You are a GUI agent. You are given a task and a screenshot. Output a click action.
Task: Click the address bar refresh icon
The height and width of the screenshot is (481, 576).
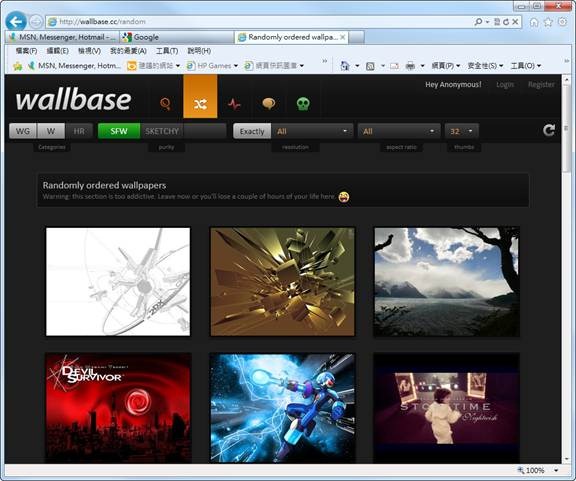pos(506,22)
